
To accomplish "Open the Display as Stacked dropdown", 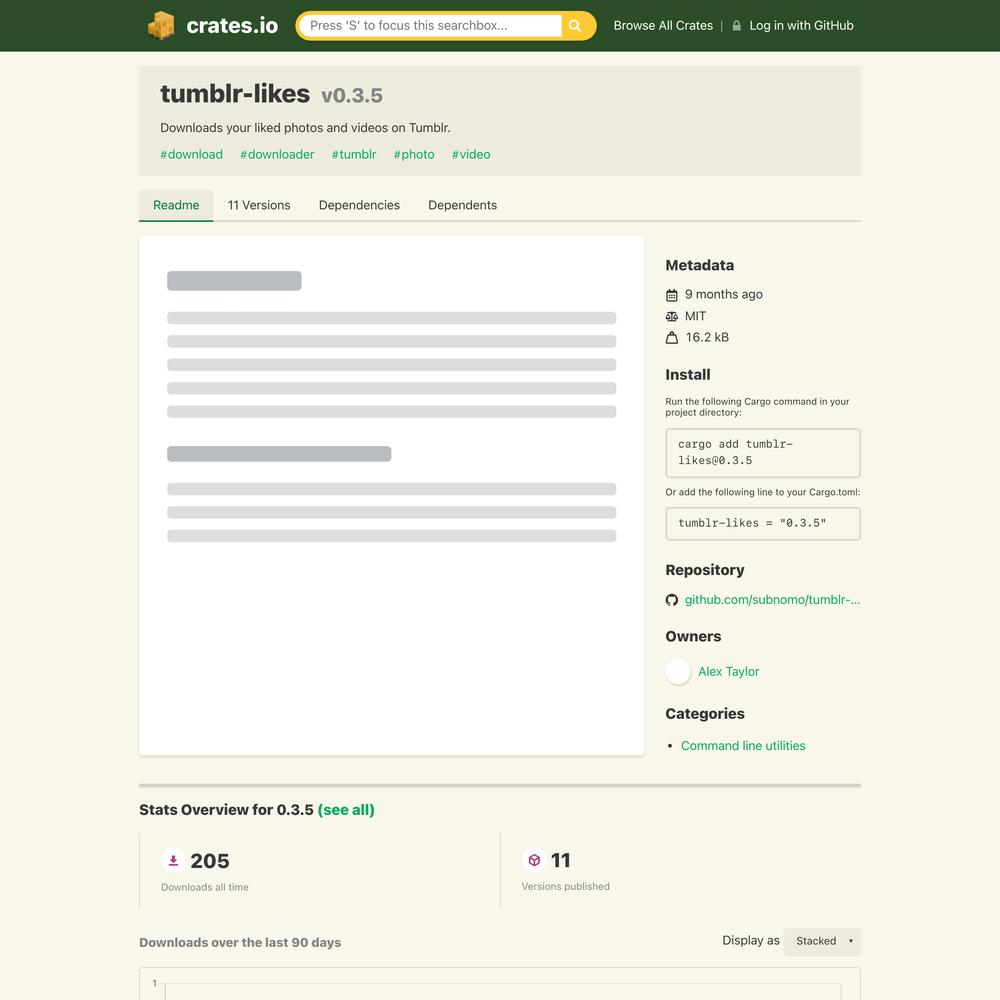I will [x=821, y=941].
